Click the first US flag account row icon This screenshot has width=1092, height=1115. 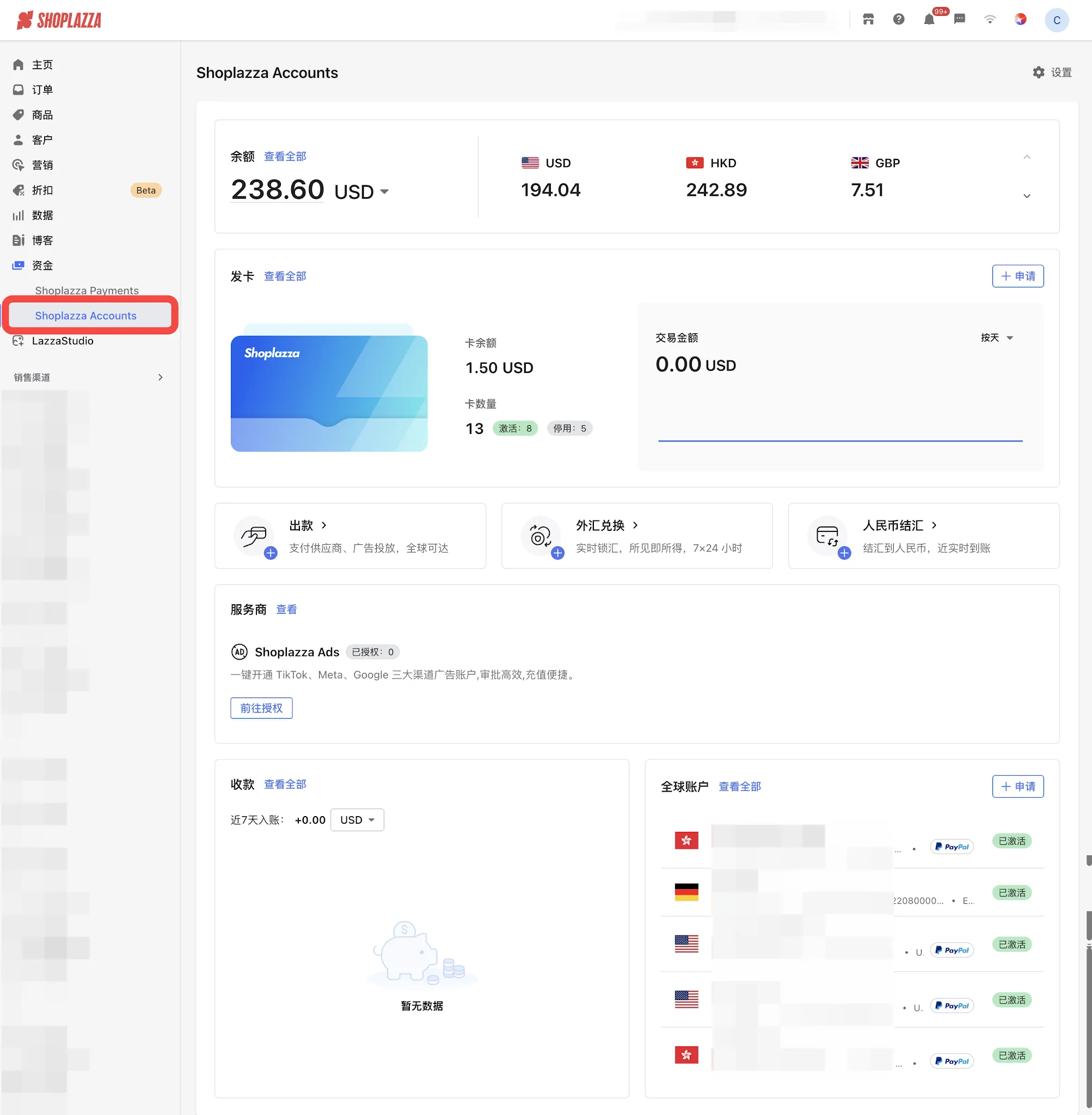tap(686, 944)
